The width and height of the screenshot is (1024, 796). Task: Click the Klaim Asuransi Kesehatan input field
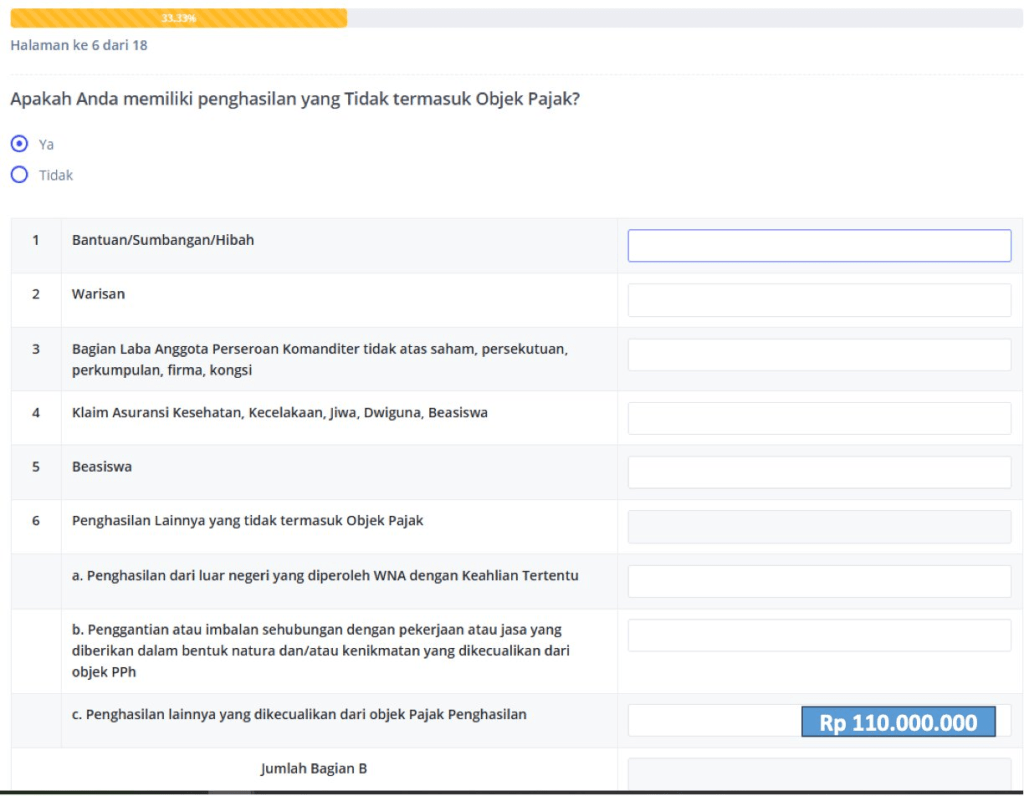coord(818,418)
